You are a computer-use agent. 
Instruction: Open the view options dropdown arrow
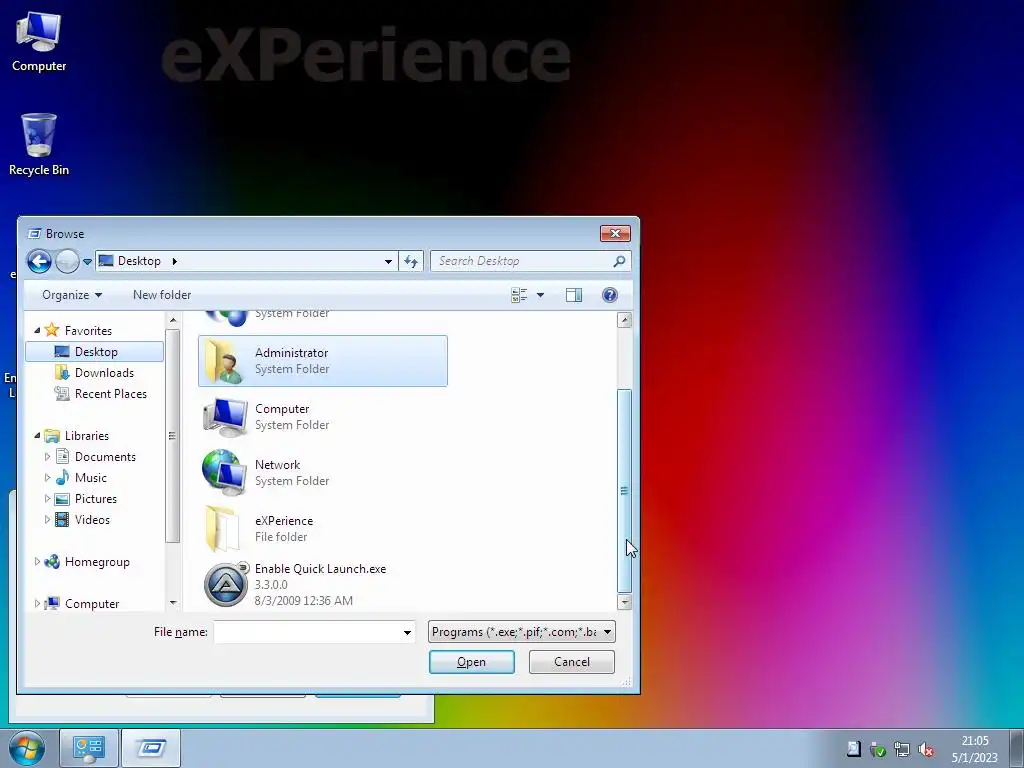[x=540, y=295]
